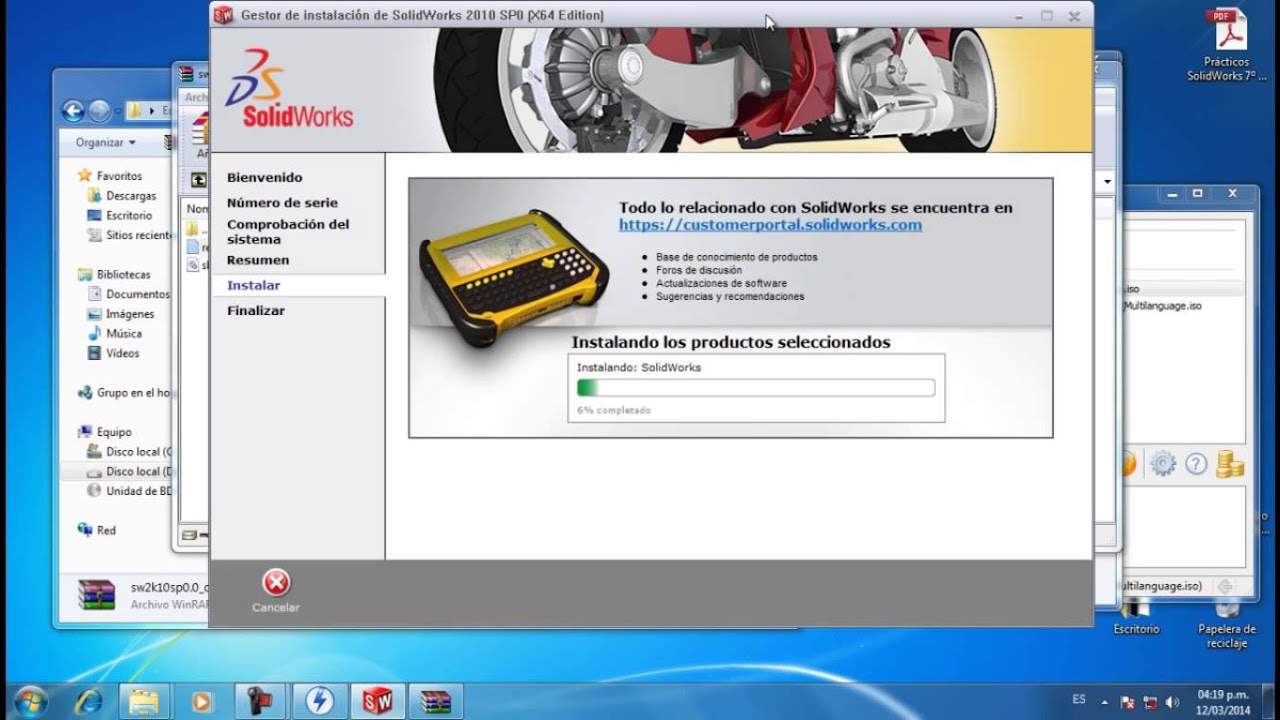1280x720 pixels.
Task: Open File Explorer from the taskbar
Action: [x=144, y=700]
